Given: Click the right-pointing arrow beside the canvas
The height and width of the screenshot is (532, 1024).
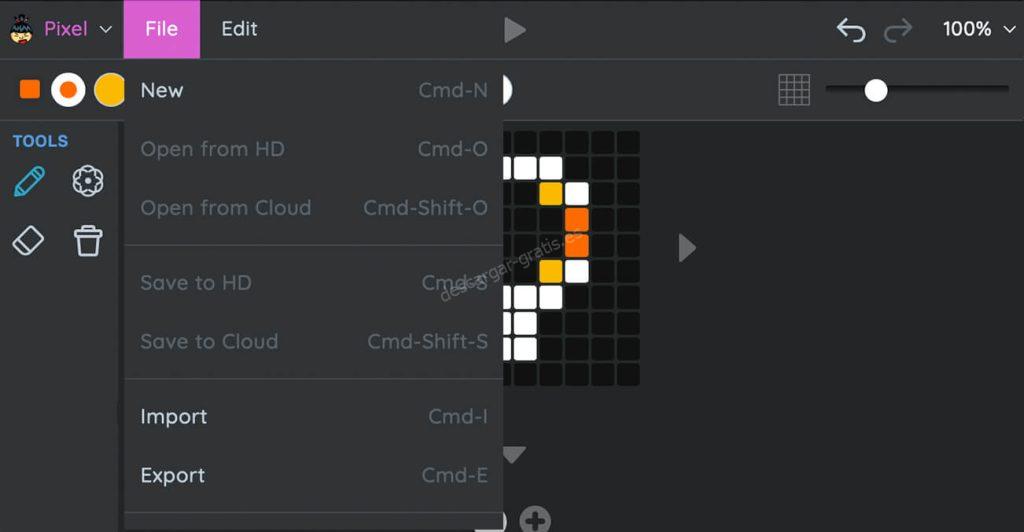Looking at the screenshot, I should (686, 248).
